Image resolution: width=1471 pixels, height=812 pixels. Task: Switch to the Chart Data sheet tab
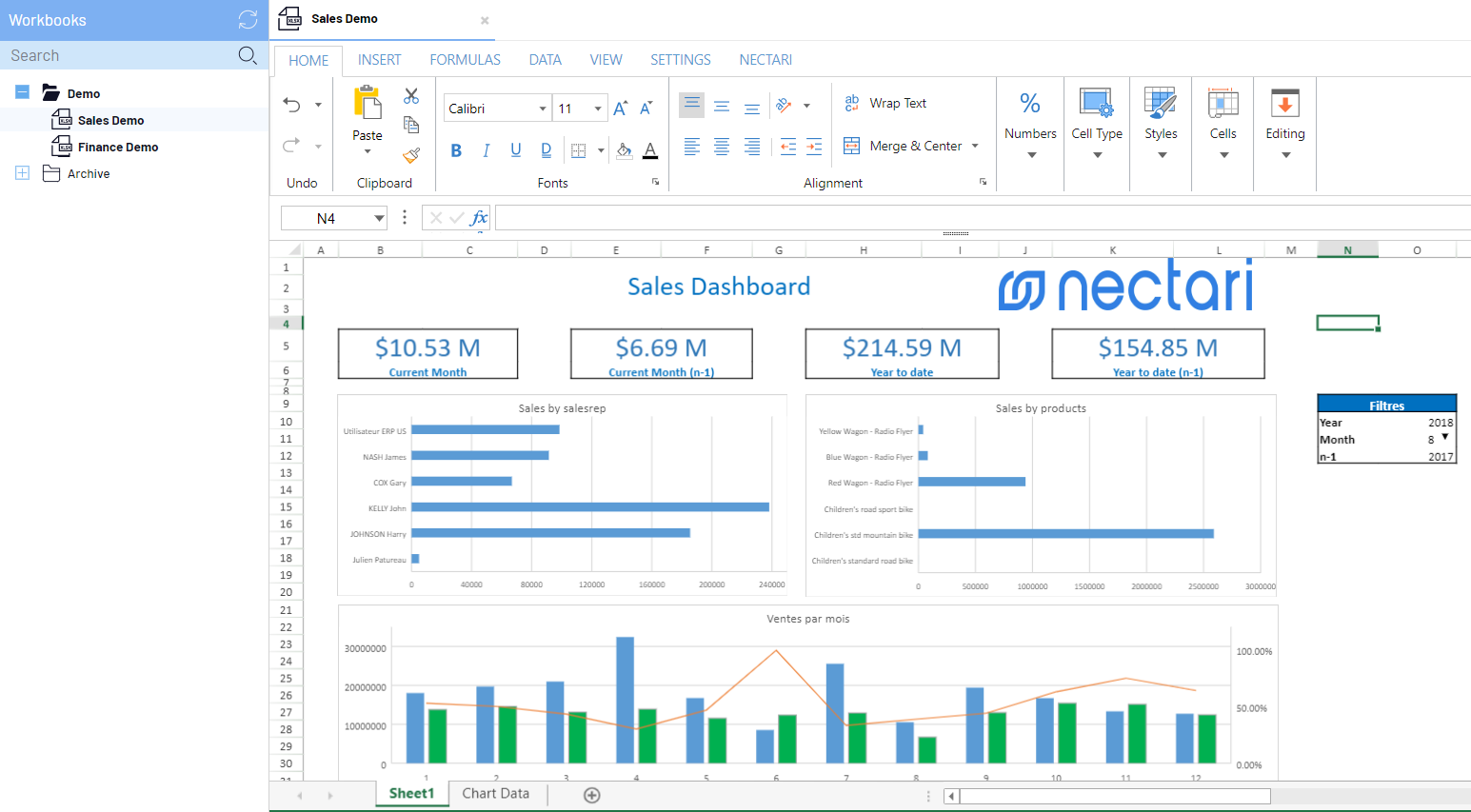point(495,793)
